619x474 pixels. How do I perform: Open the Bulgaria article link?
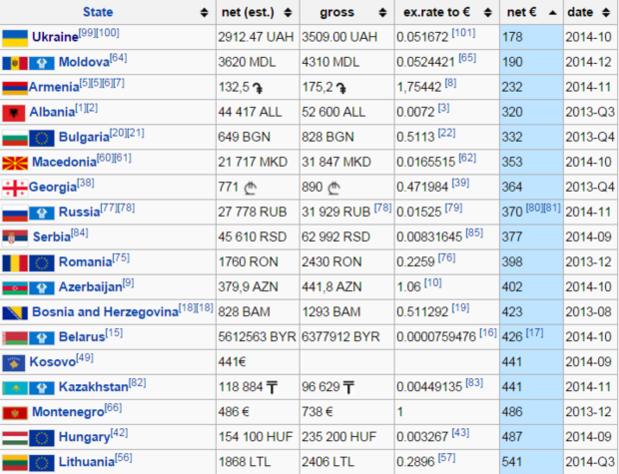(84, 137)
